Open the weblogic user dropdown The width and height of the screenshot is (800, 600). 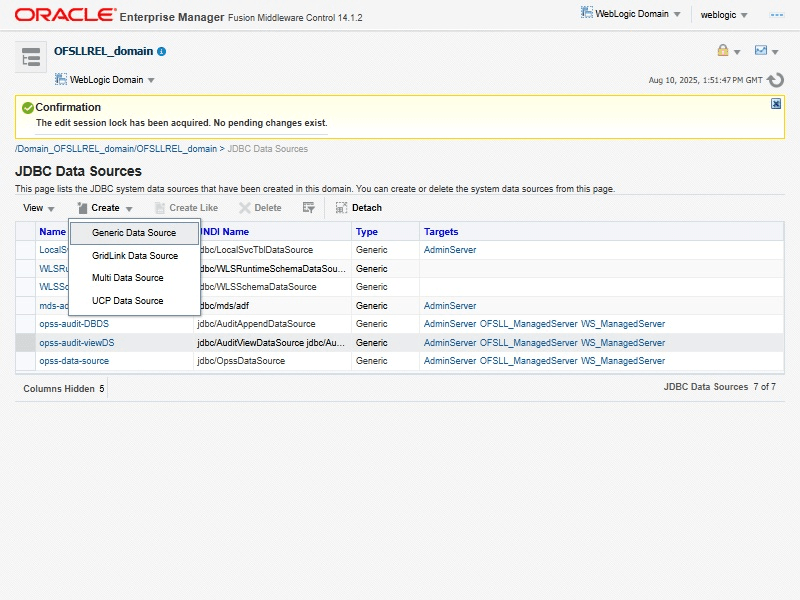click(x=724, y=15)
